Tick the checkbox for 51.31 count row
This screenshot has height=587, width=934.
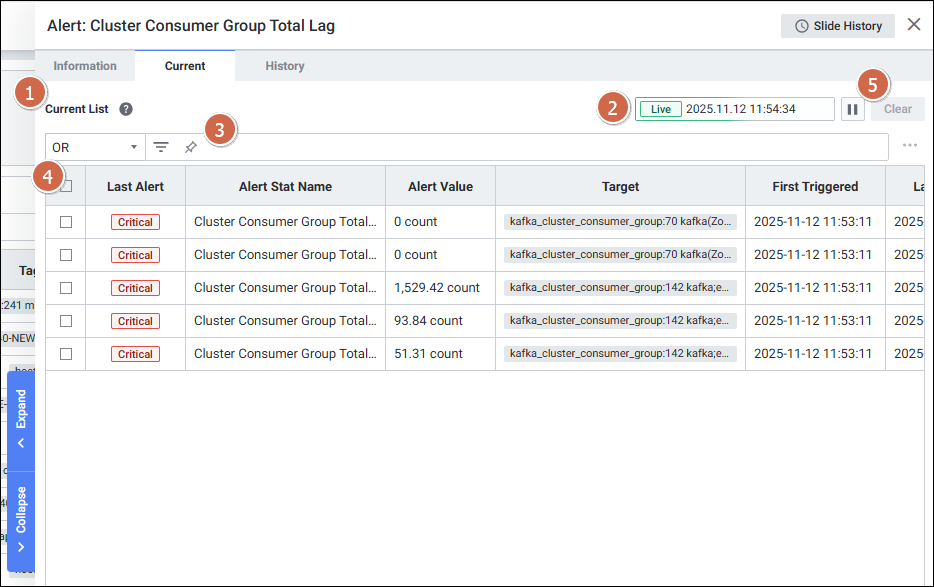pos(66,354)
